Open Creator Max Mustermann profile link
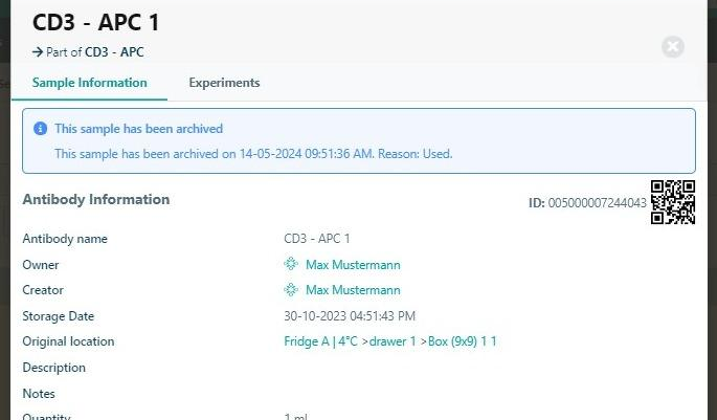Viewport: 717px width, 420px height. (352, 290)
